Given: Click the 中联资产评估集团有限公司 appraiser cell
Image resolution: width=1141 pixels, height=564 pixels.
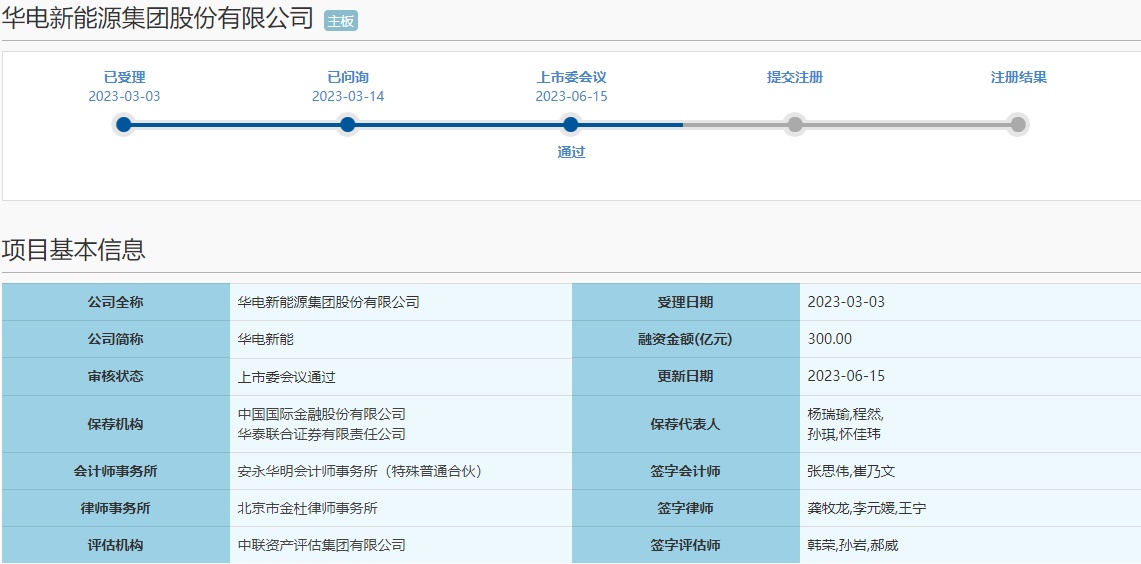Looking at the screenshot, I should [321, 545].
